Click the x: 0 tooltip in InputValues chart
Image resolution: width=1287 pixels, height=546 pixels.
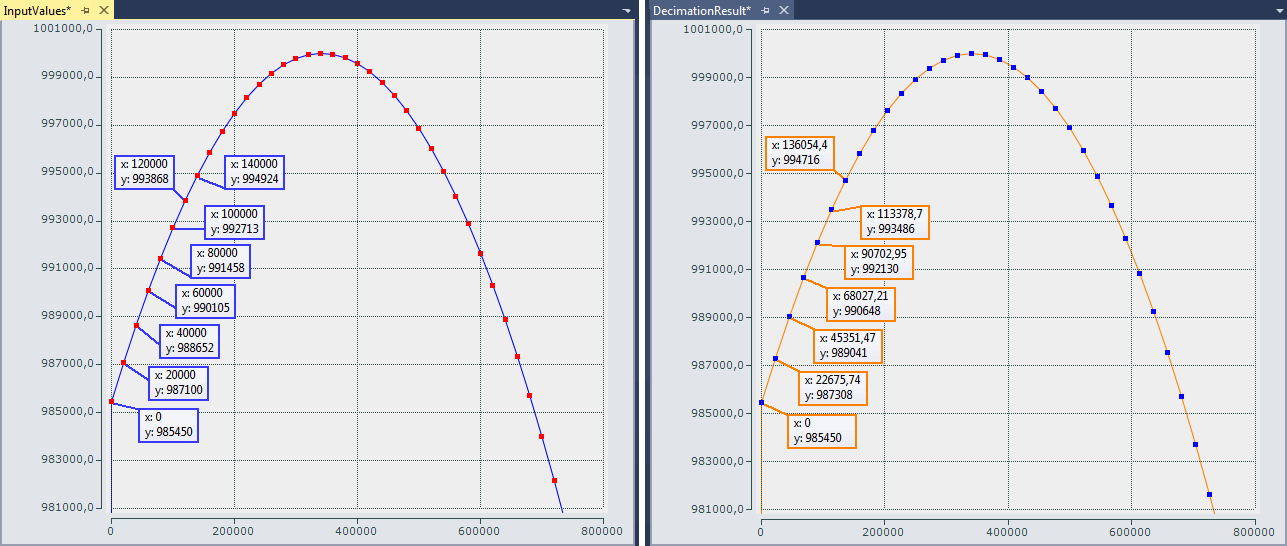coord(168,425)
